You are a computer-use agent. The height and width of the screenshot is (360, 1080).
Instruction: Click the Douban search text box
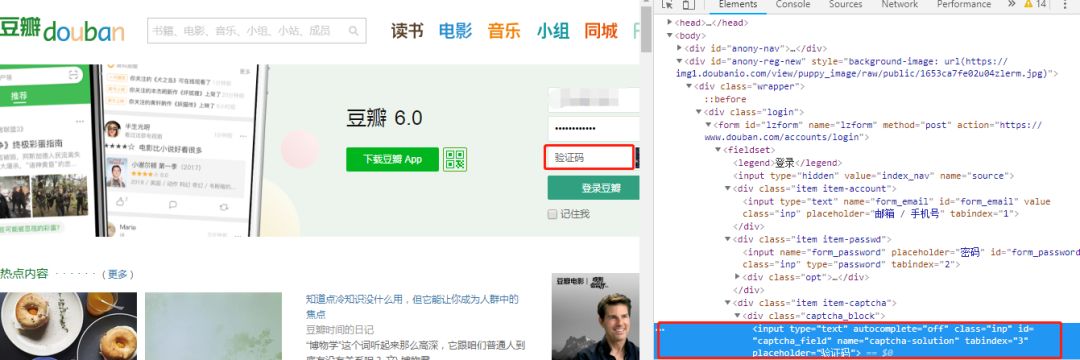tap(256, 30)
